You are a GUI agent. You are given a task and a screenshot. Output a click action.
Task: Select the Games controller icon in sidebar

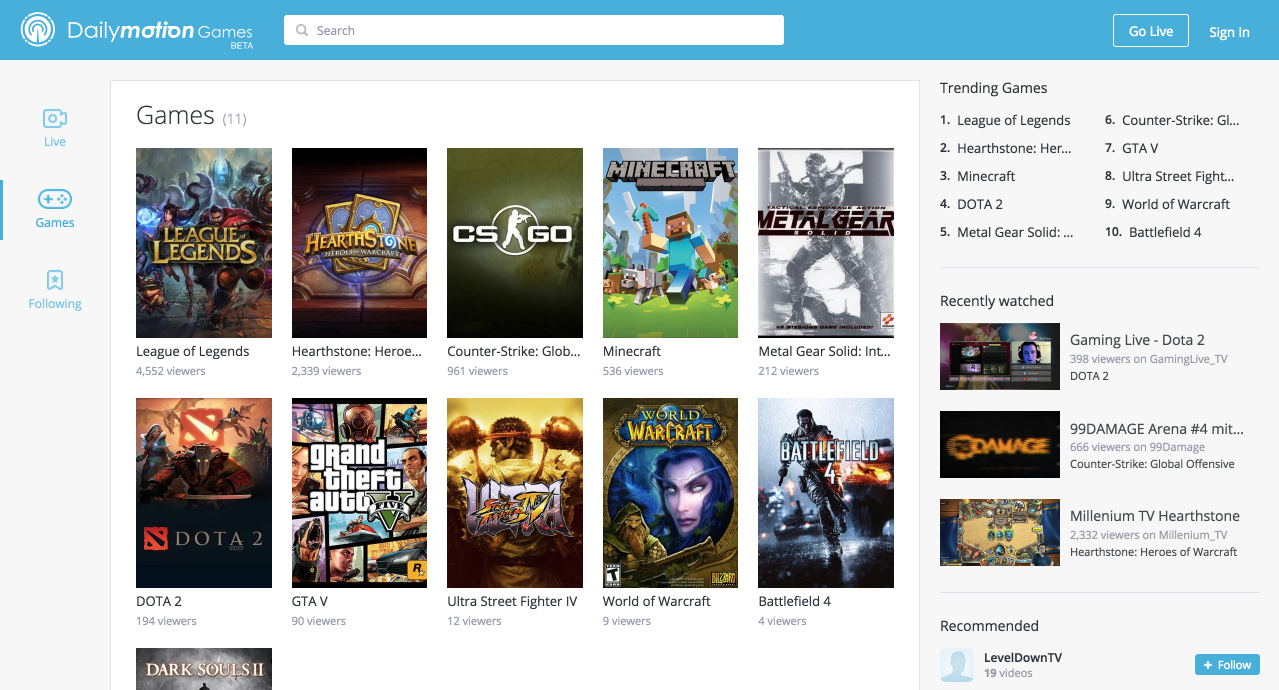(x=55, y=199)
